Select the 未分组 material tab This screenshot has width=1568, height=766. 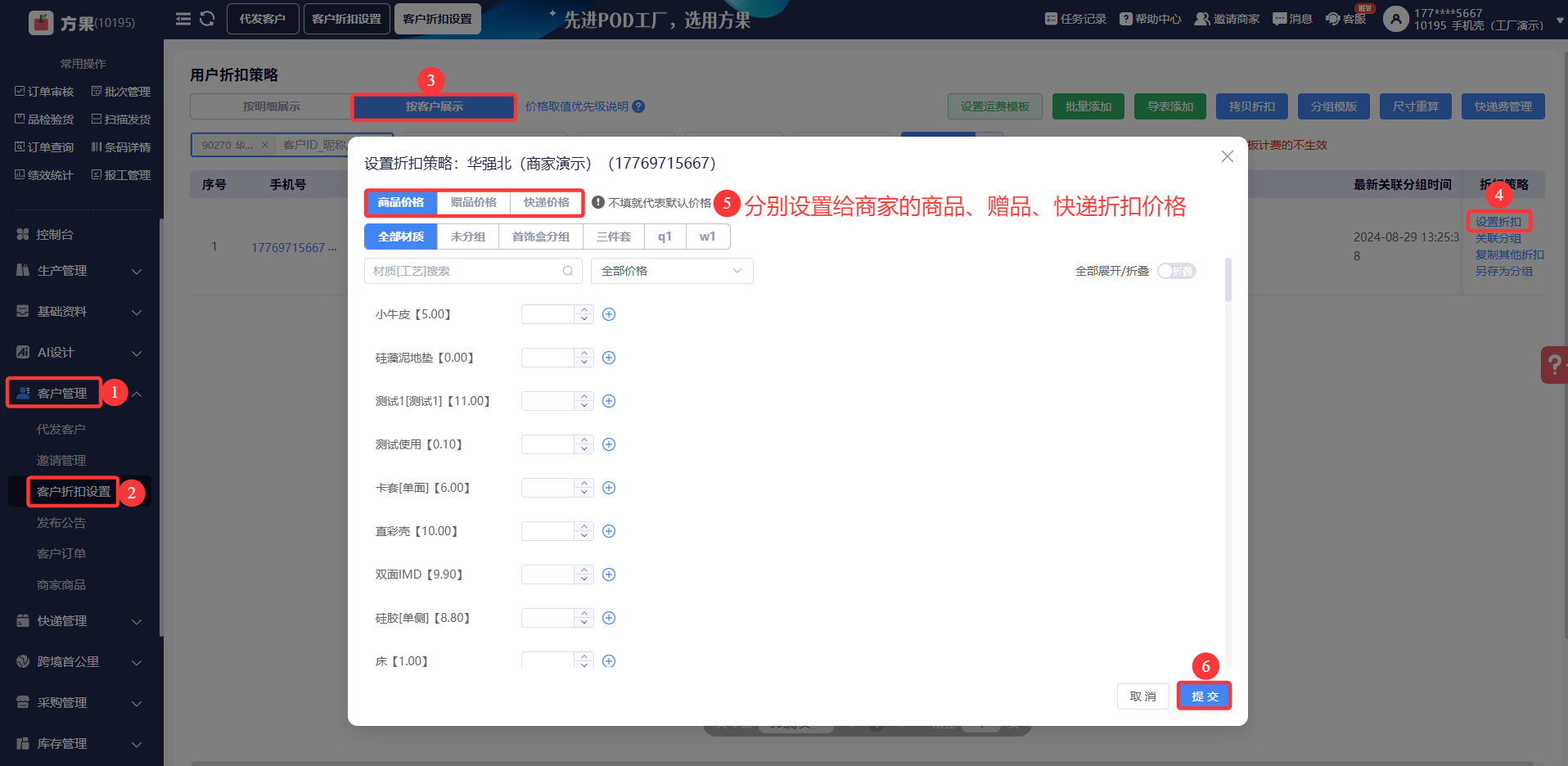point(468,237)
